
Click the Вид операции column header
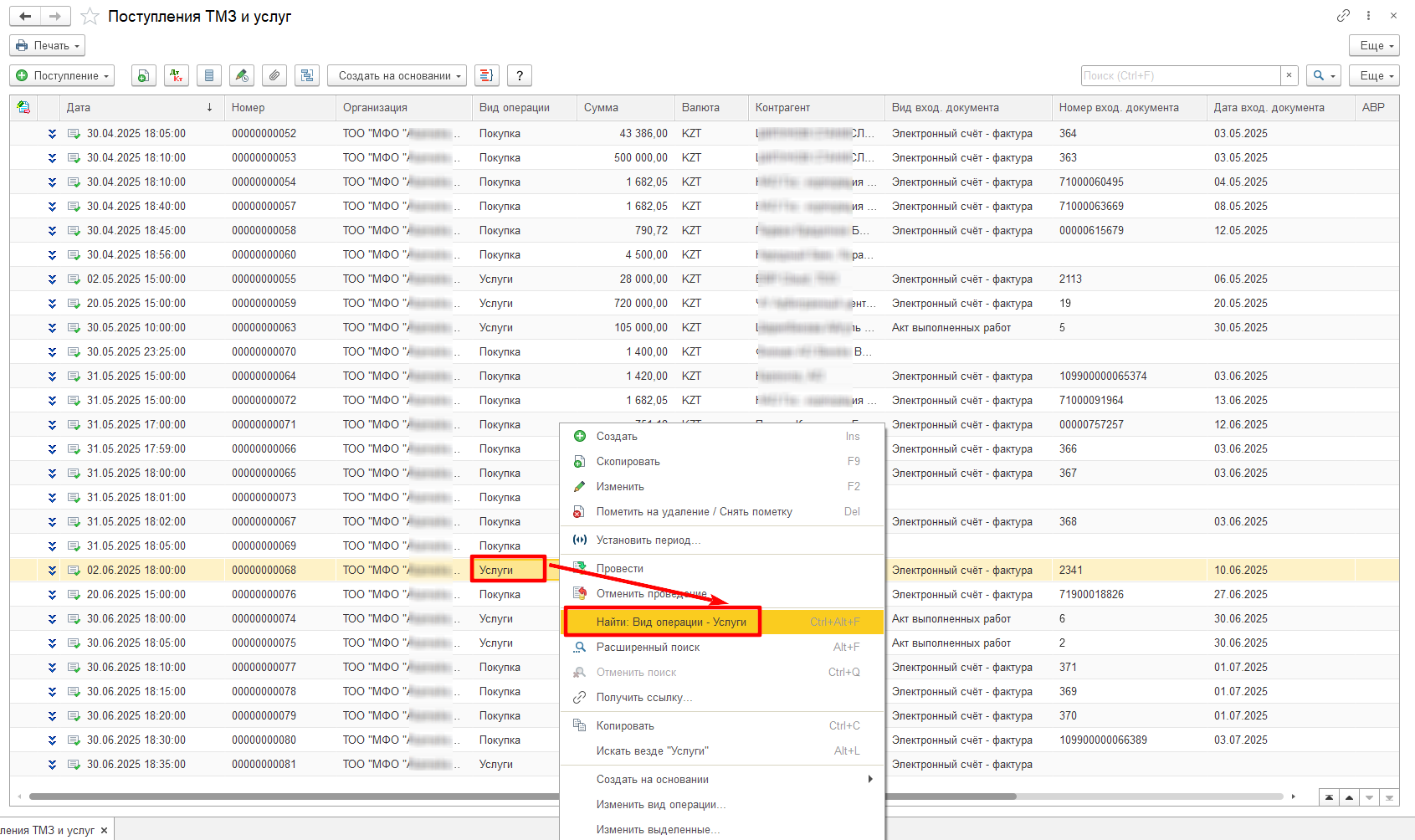(x=524, y=107)
